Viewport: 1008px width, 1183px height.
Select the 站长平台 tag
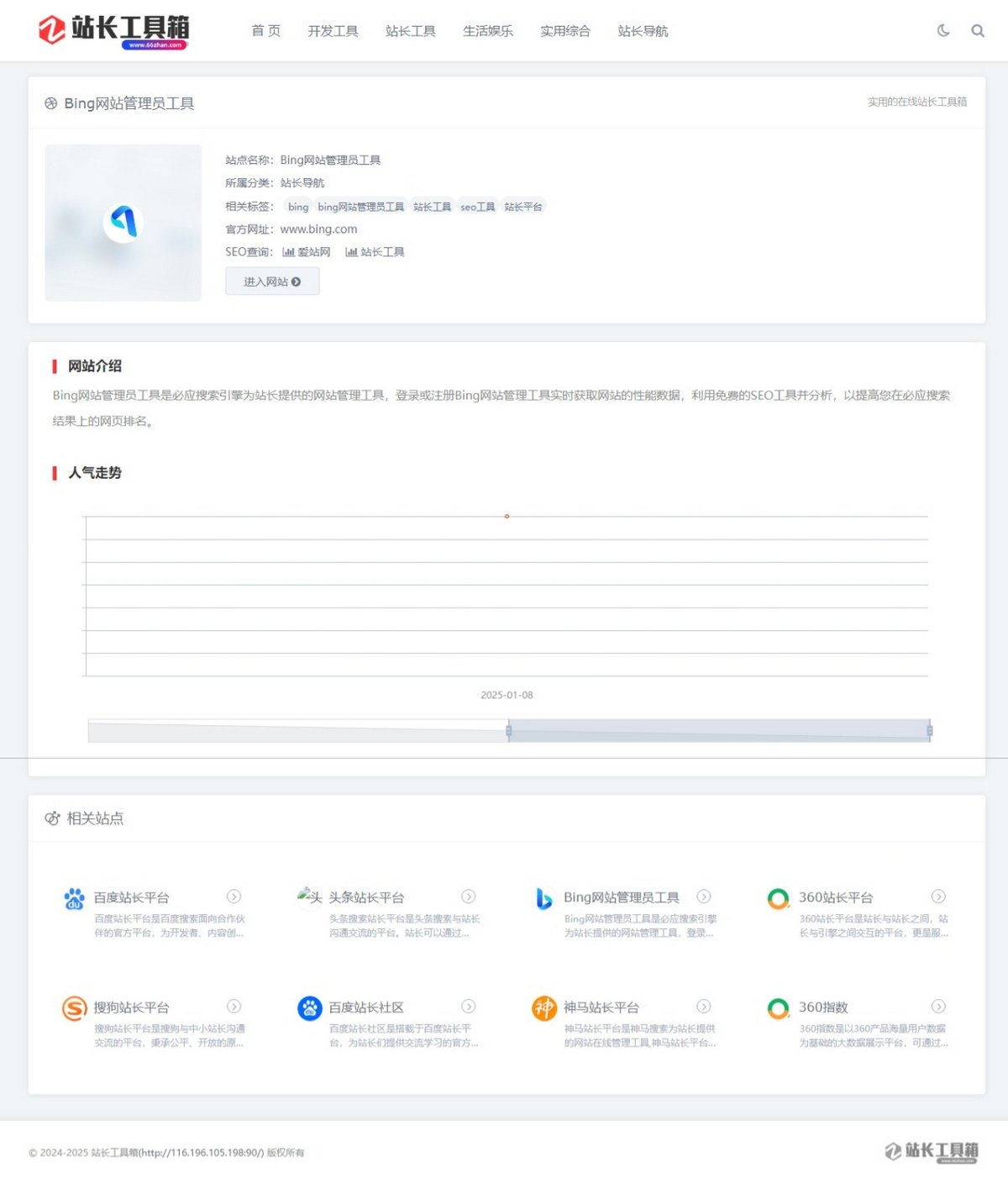tap(523, 207)
